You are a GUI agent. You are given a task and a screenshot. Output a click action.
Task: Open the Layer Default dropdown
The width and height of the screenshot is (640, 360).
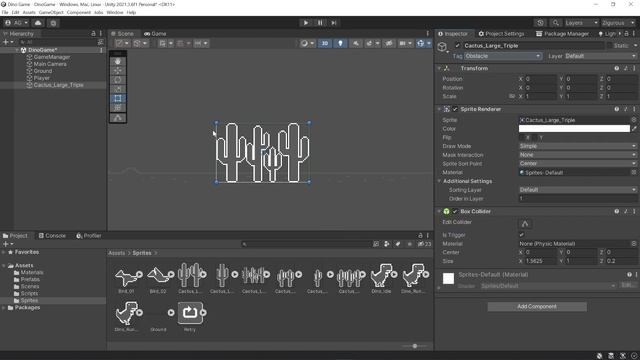(x=600, y=56)
